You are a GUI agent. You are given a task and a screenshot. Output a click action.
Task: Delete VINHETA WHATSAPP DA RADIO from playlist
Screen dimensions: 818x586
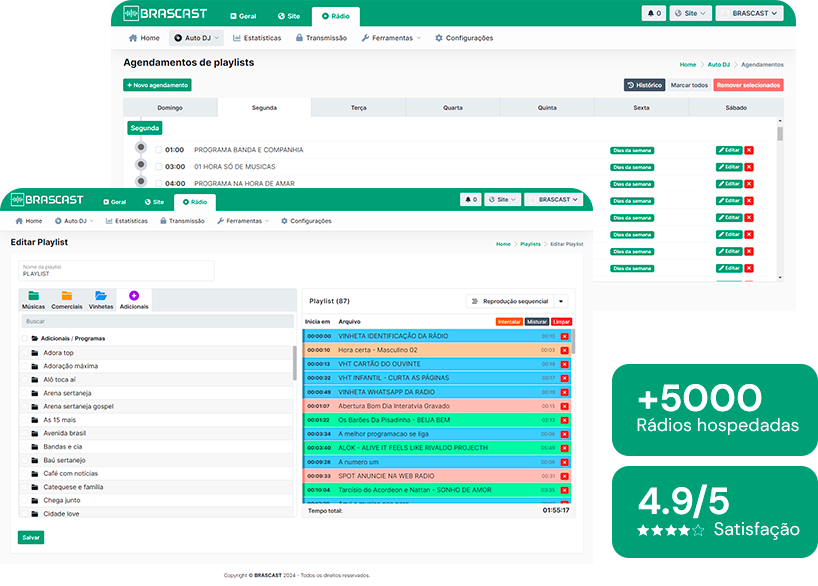tap(564, 392)
